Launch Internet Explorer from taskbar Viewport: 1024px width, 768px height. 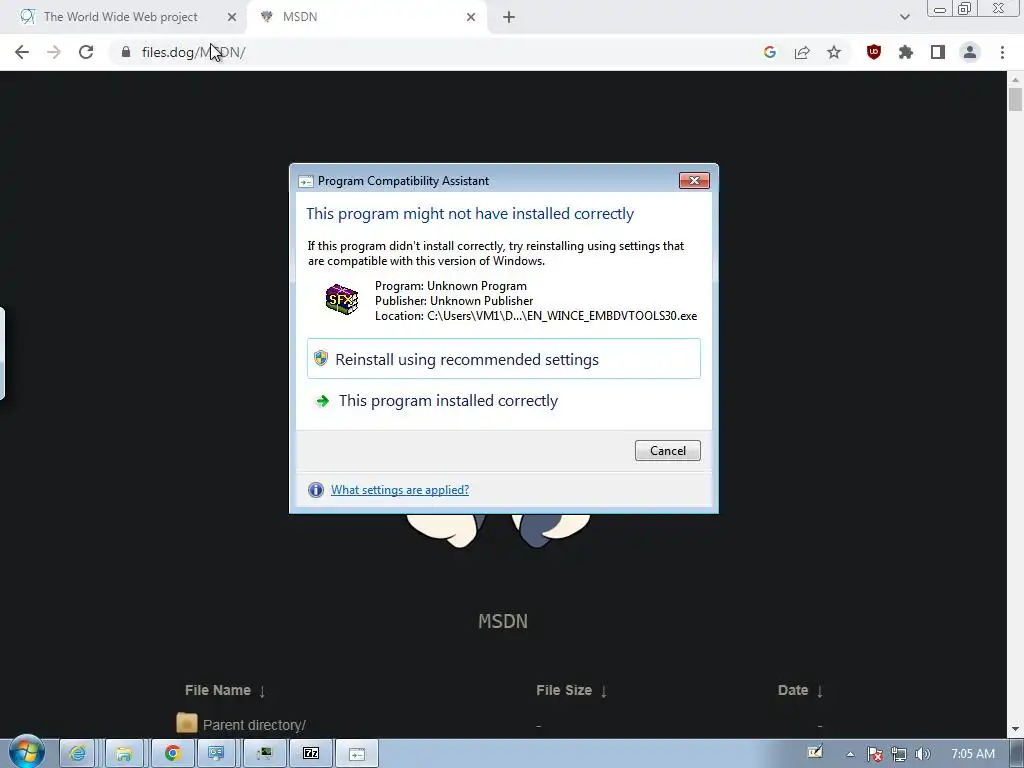click(x=77, y=754)
